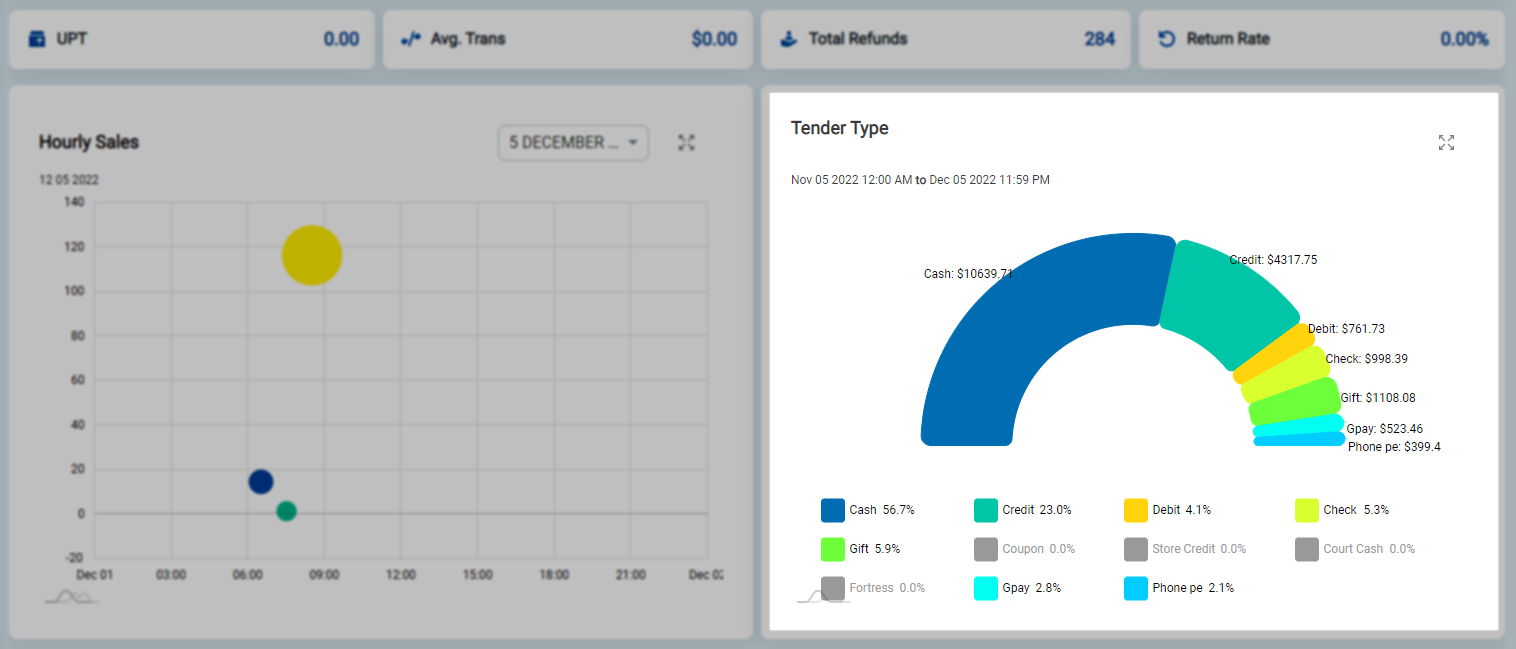Click the 'Credit: $4317.75' chart label
This screenshot has height=649, width=1516.
1273,259
